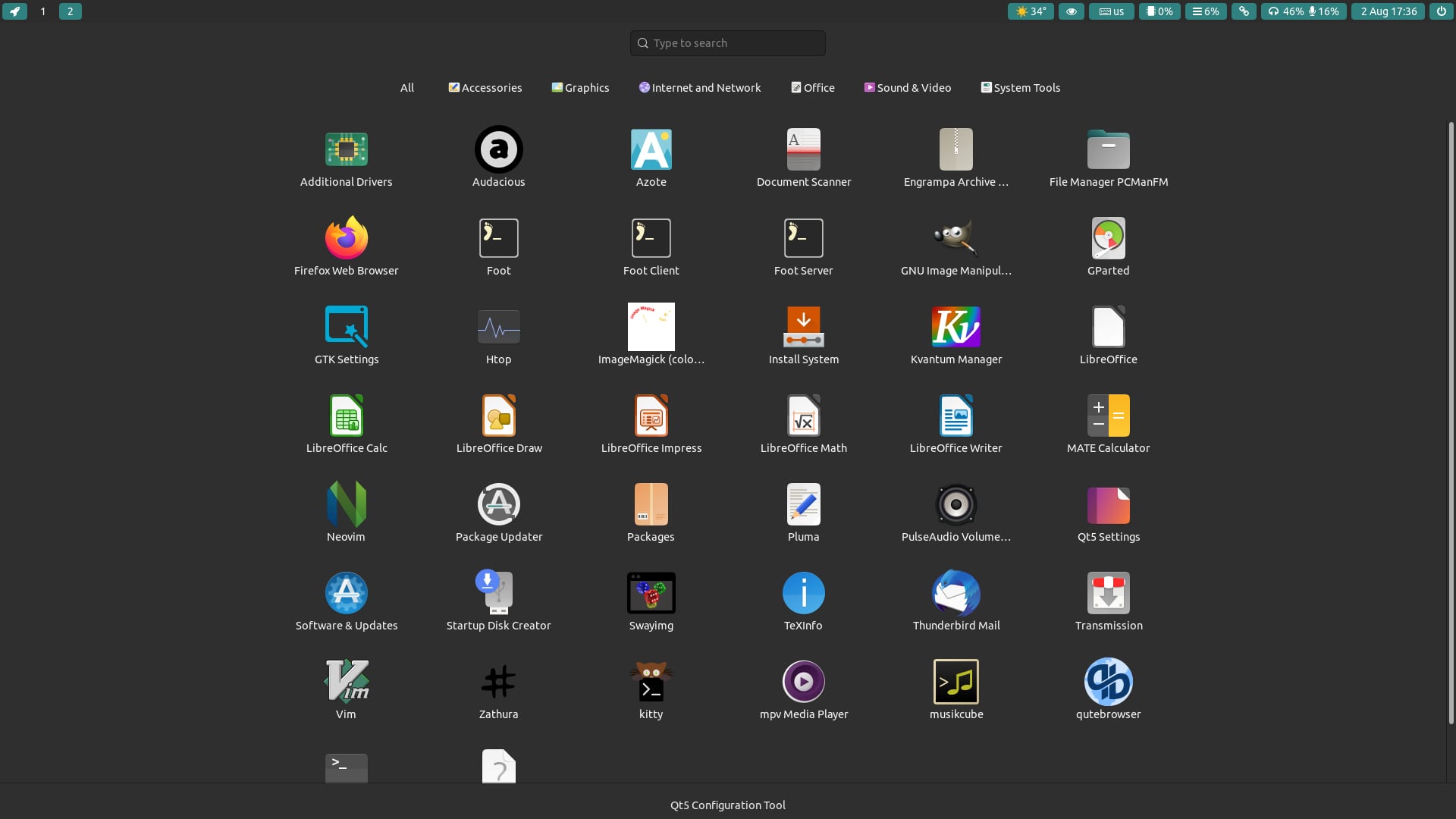Screen dimensions: 1456x819
Task: Open GTK Settings
Action: tap(347, 335)
